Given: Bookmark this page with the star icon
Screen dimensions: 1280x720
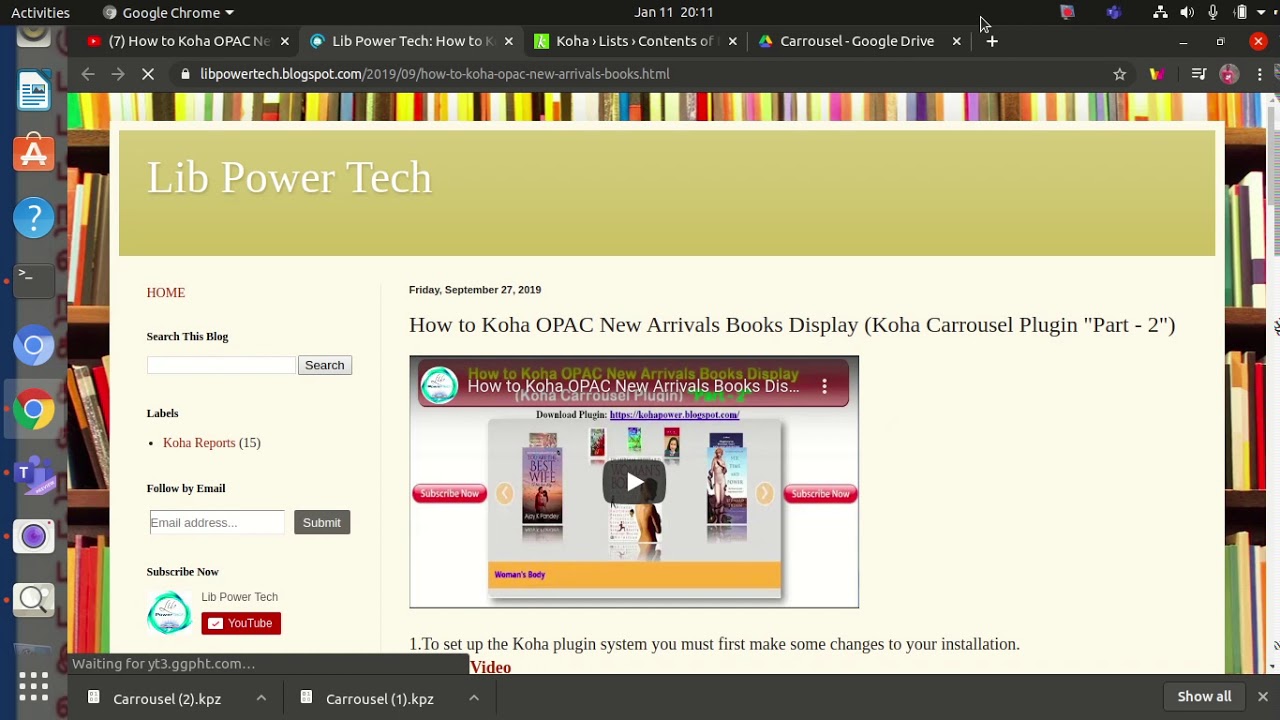Looking at the screenshot, I should 1119,74.
